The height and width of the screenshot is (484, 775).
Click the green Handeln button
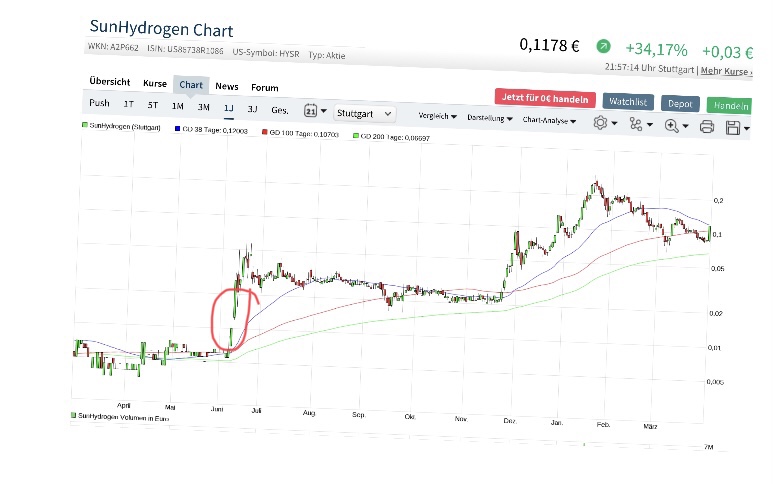pyautogui.click(x=730, y=106)
